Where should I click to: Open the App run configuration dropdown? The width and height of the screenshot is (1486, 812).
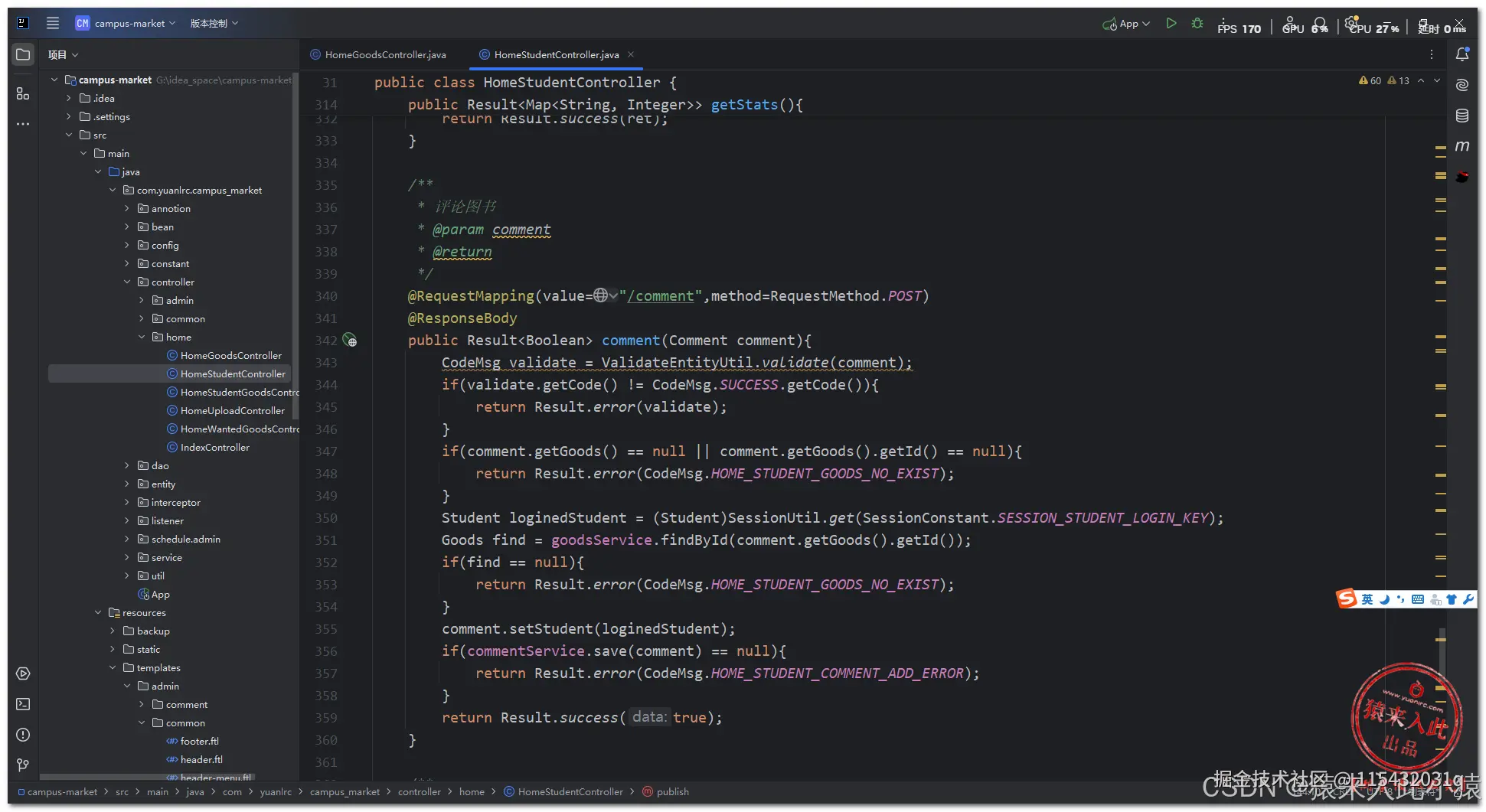coord(1126,24)
